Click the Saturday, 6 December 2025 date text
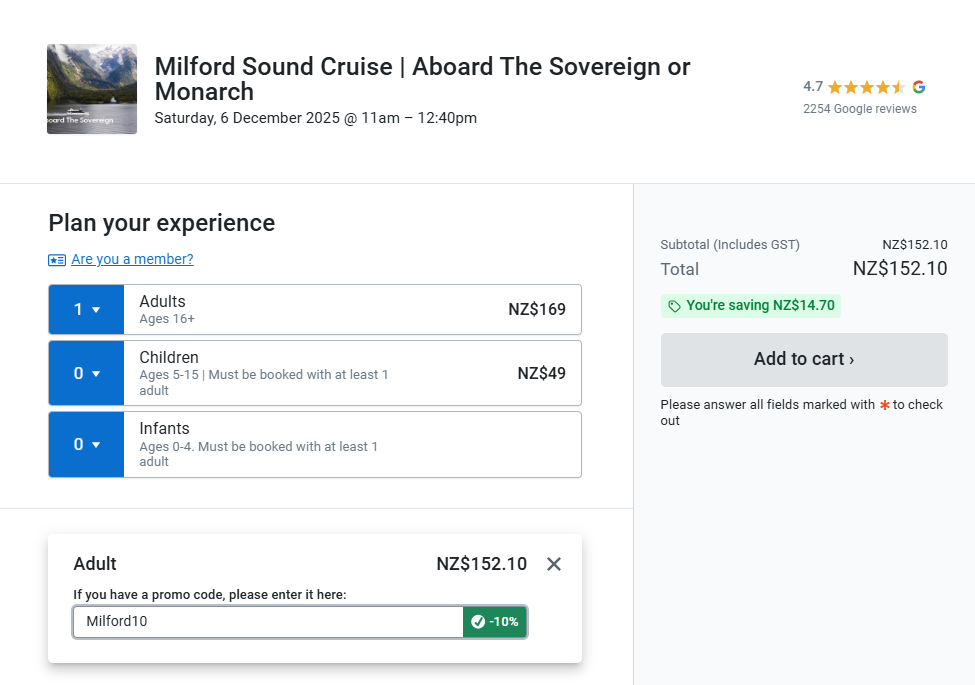The image size is (975, 685). (x=315, y=118)
